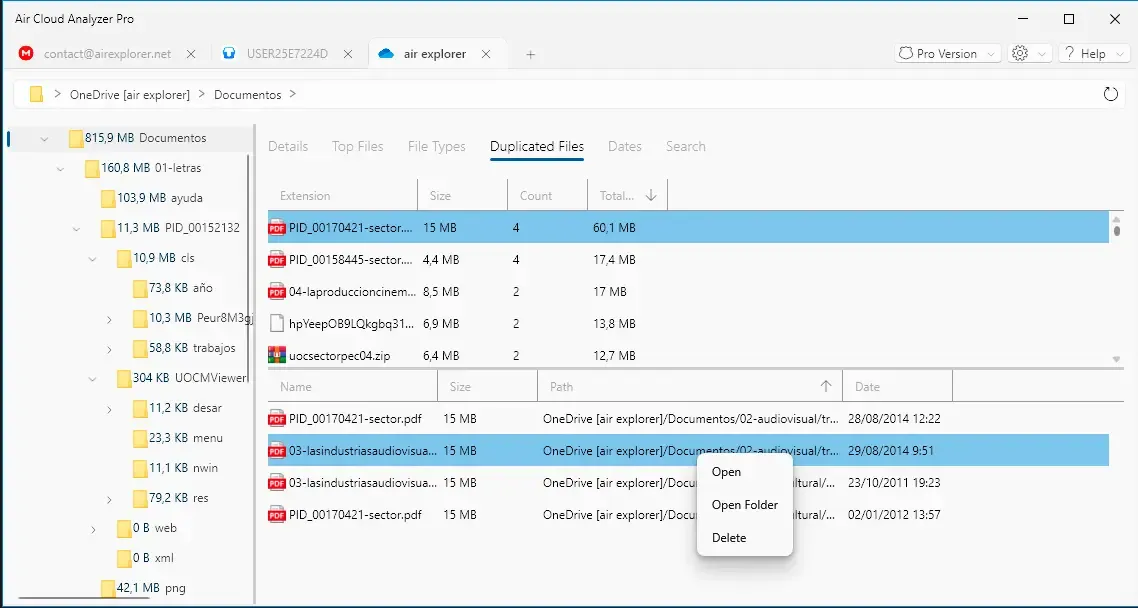The image size is (1138, 608).
Task: Click the scroll-down arrow of upper list scrollbar
Action: 1116,359
